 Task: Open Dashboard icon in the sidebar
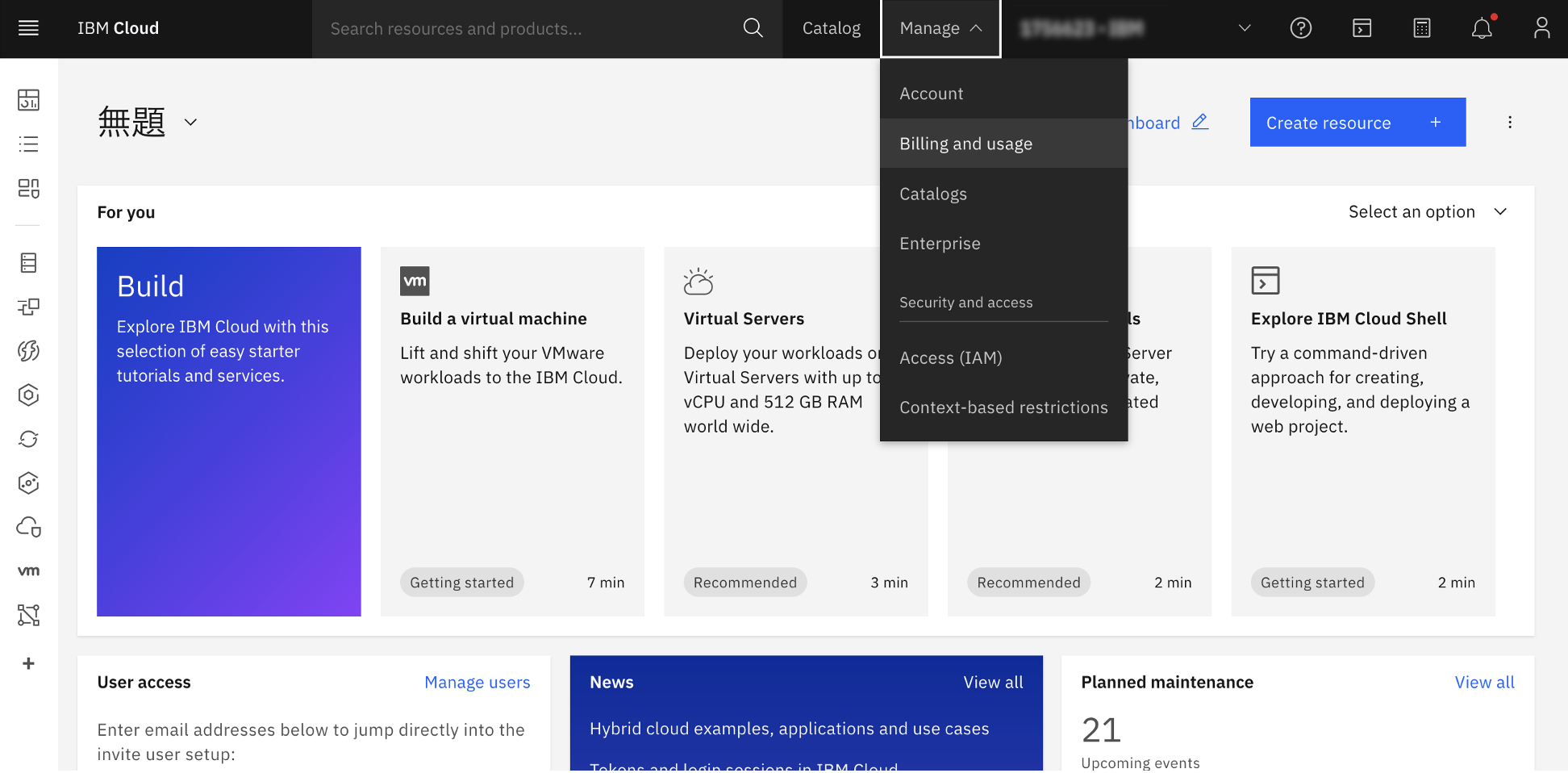coord(28,100)
